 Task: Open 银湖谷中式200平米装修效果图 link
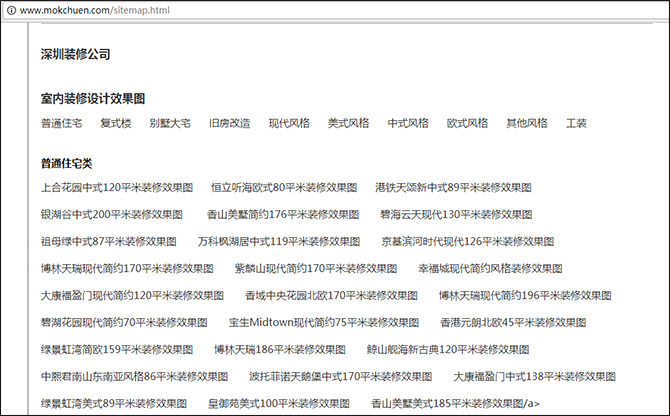[x=112, y=214]
